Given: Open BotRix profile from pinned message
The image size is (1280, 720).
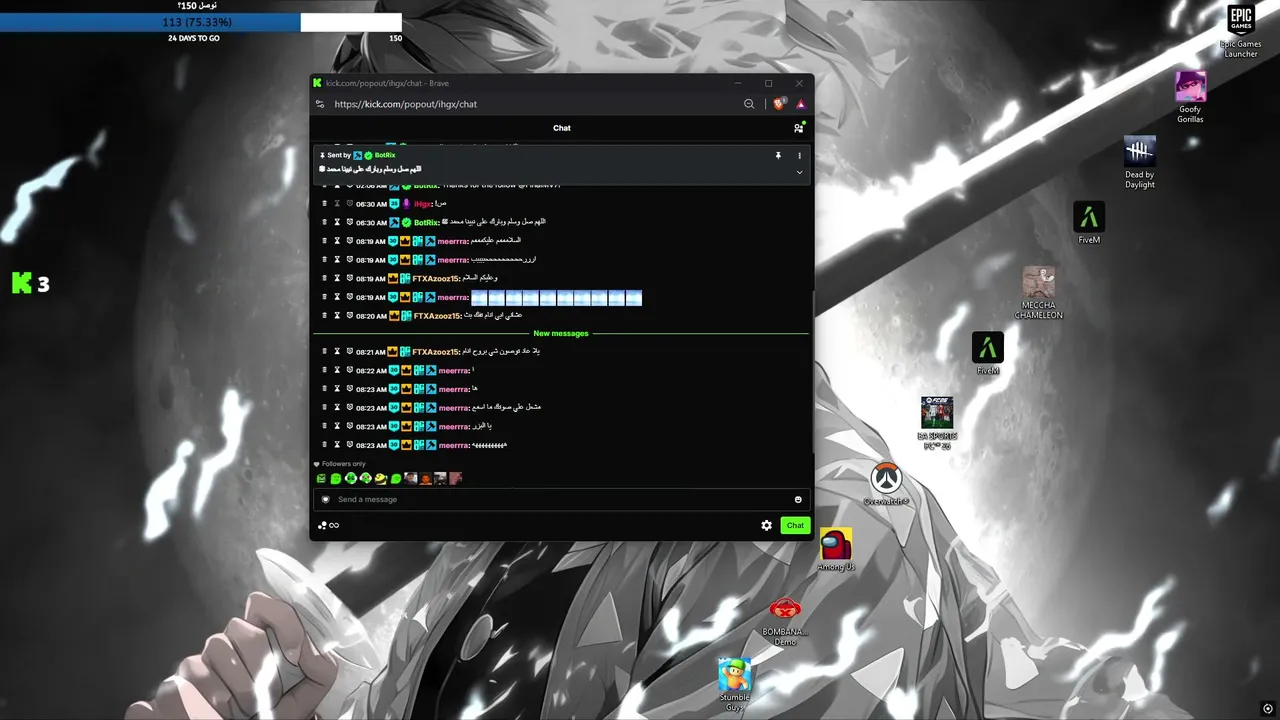Looking at the screenshot, I should point(385,155).
